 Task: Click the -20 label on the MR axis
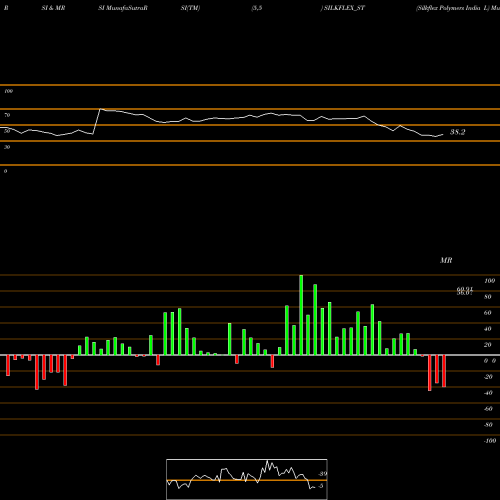[x=488, y=377]
